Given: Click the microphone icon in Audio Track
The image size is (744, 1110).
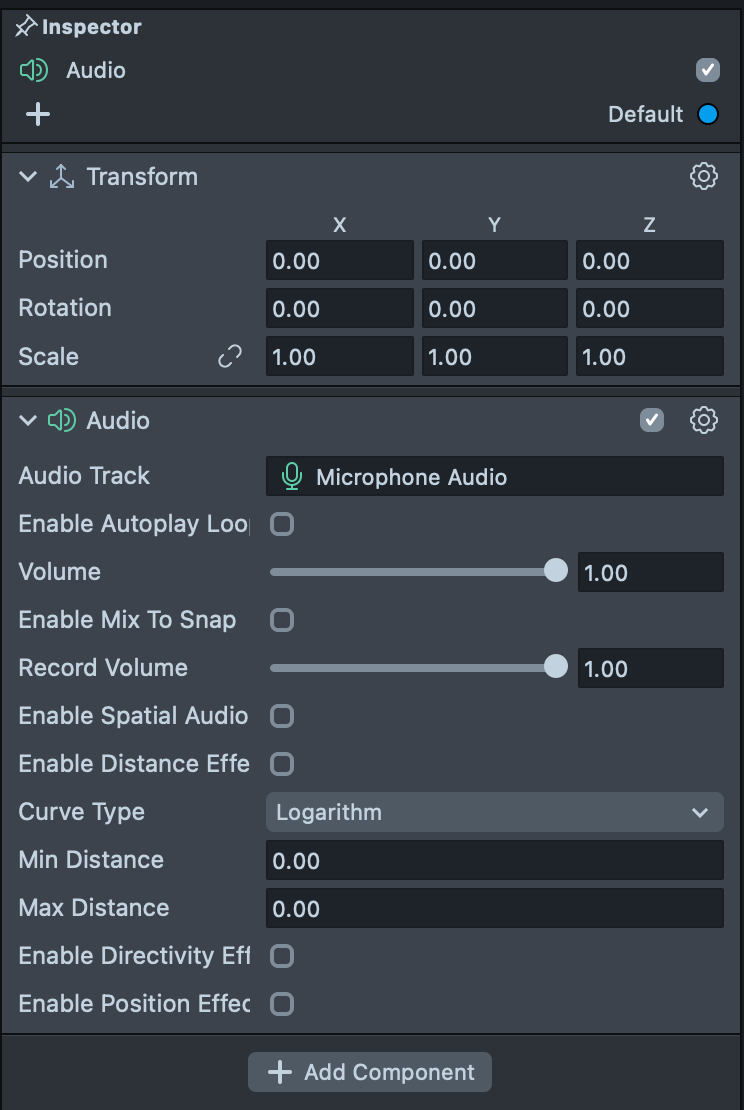Looking at the screenshot, I should [292, 477].
